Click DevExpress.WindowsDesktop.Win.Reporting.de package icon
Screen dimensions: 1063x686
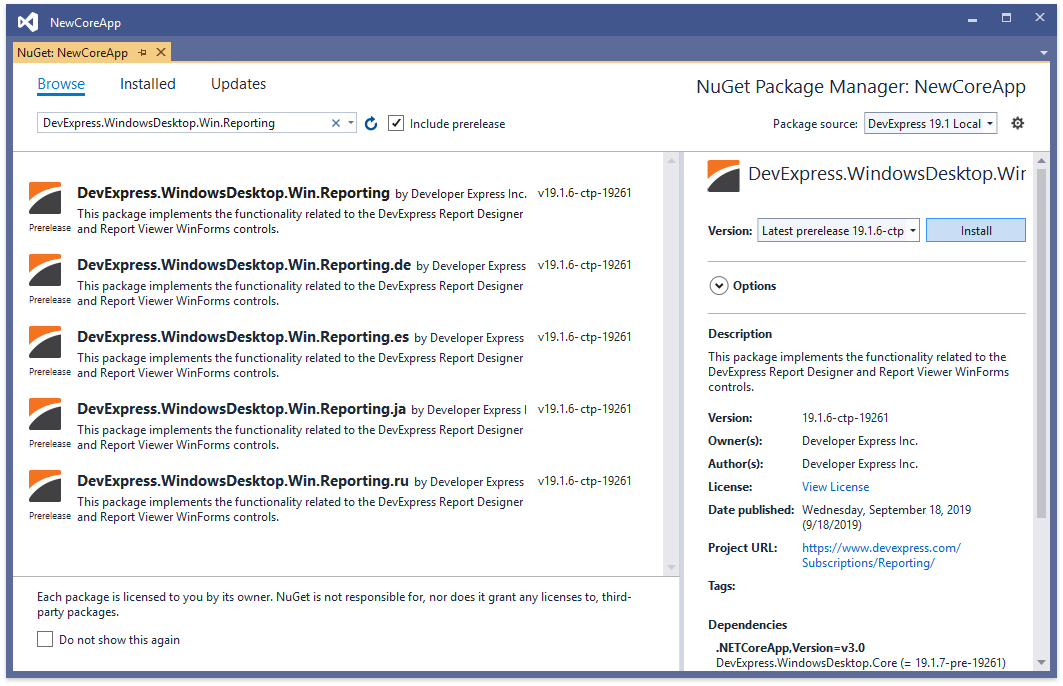(45, 271)
